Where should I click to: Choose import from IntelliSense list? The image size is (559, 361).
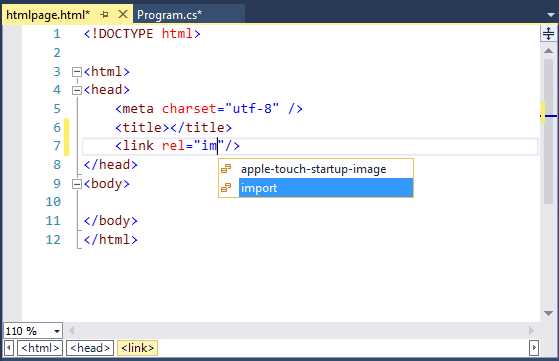tap(316, 187)
